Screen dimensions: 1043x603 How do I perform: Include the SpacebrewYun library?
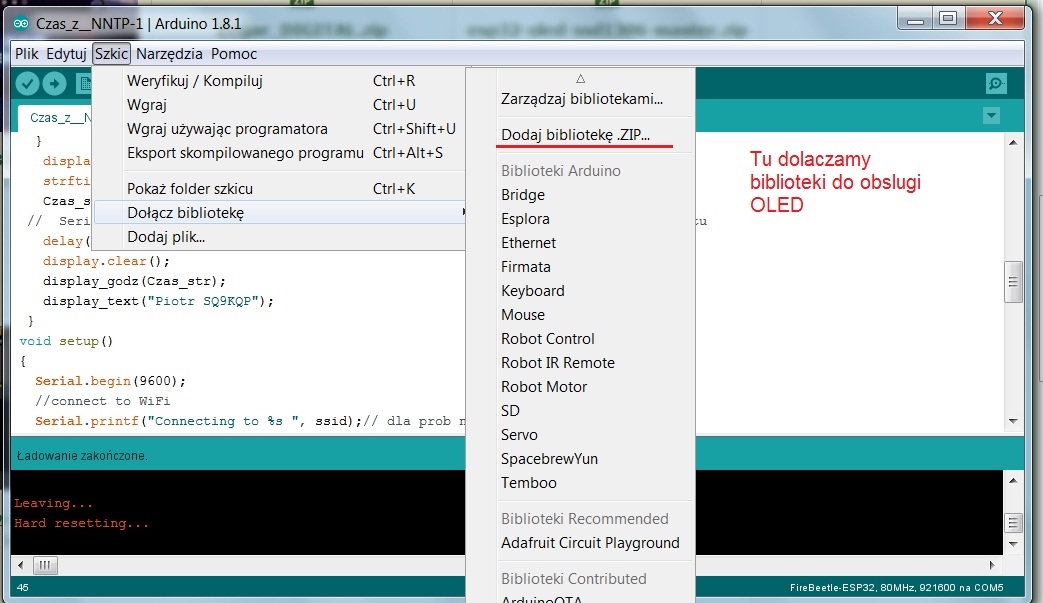(581, 458)
